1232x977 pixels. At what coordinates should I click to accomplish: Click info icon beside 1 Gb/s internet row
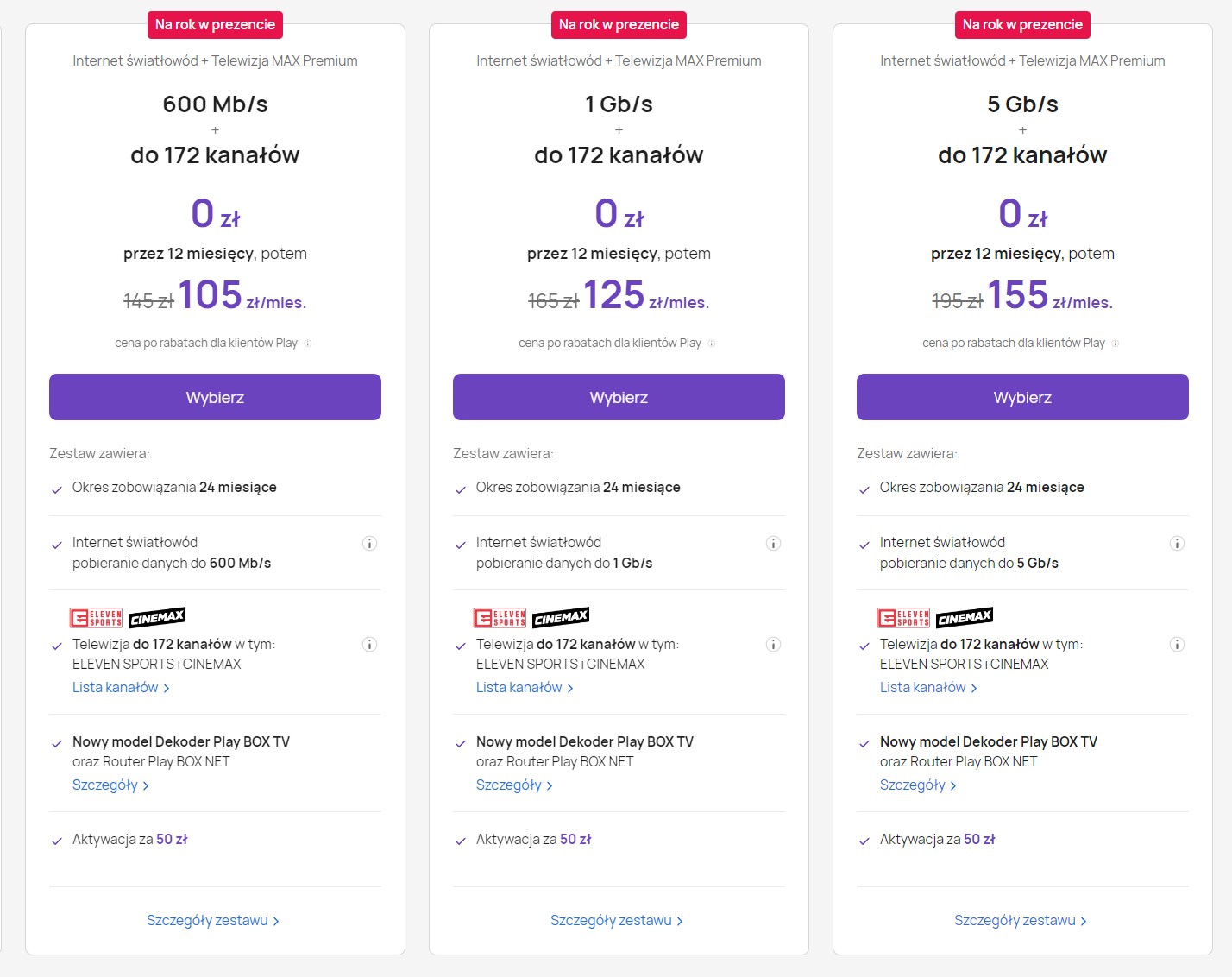point(773,544)
